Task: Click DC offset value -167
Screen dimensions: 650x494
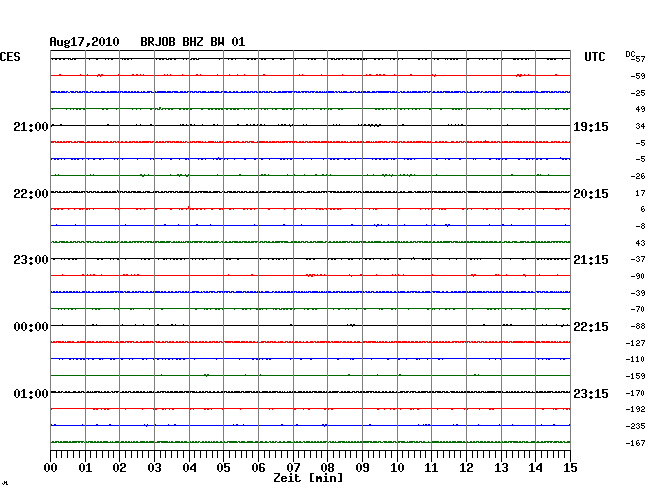Action: click(635, 443)
